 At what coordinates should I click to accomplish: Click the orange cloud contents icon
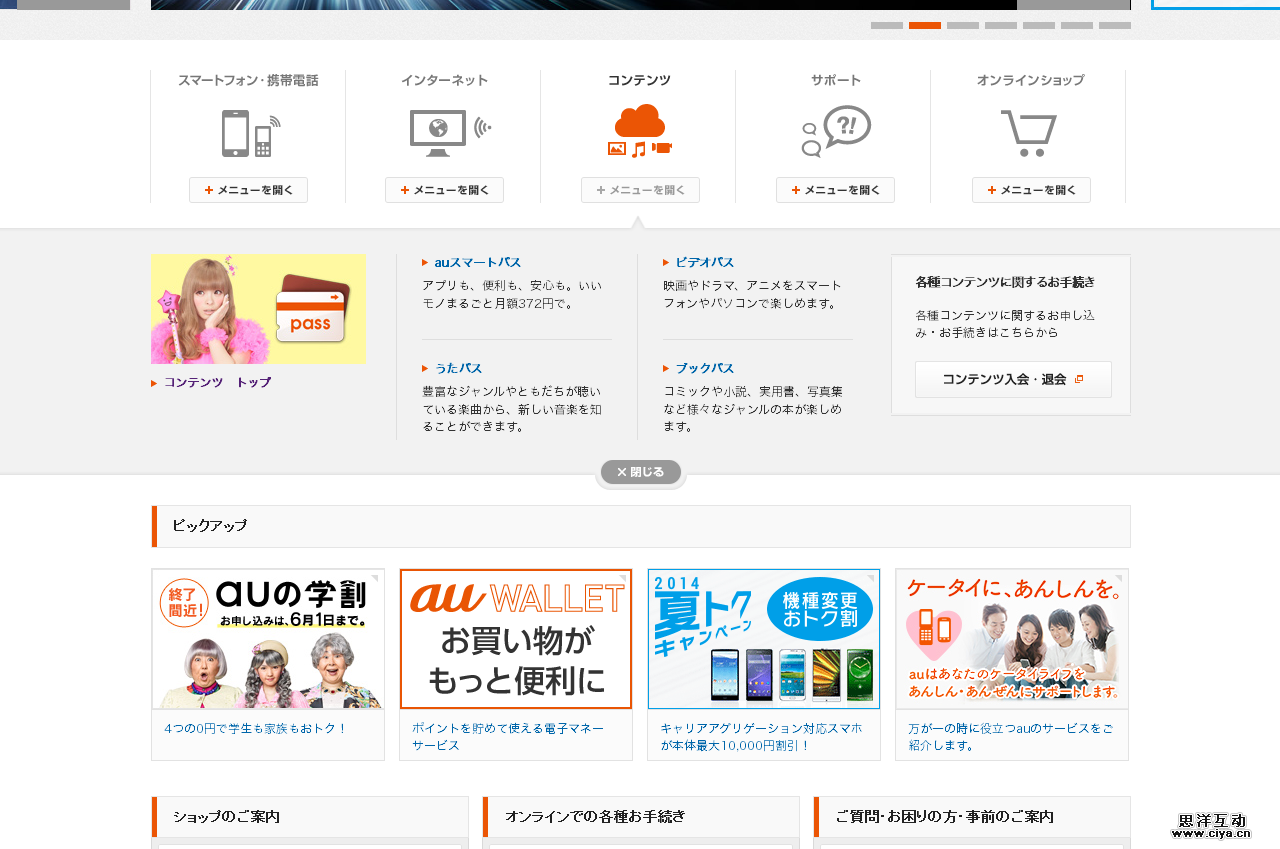[640, 131]
